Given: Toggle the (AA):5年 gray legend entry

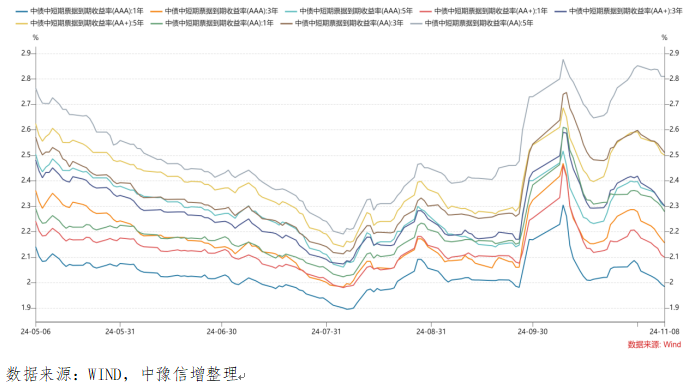Looking at the screenshot, I should coord(471,23).
